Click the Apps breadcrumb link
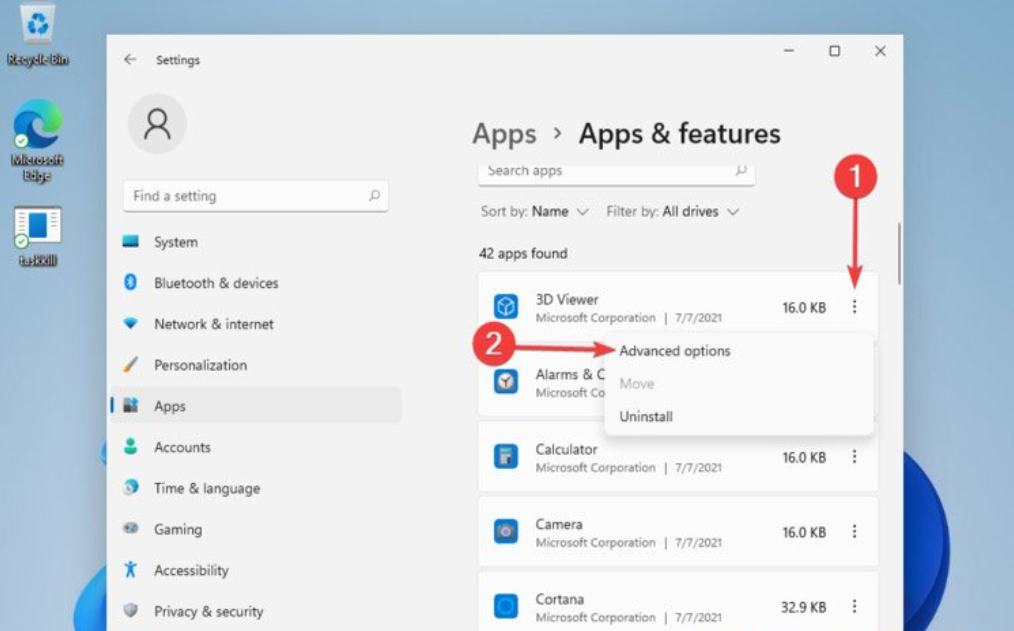The width and height of the screenshot is (1014, 631). [504, 134]
